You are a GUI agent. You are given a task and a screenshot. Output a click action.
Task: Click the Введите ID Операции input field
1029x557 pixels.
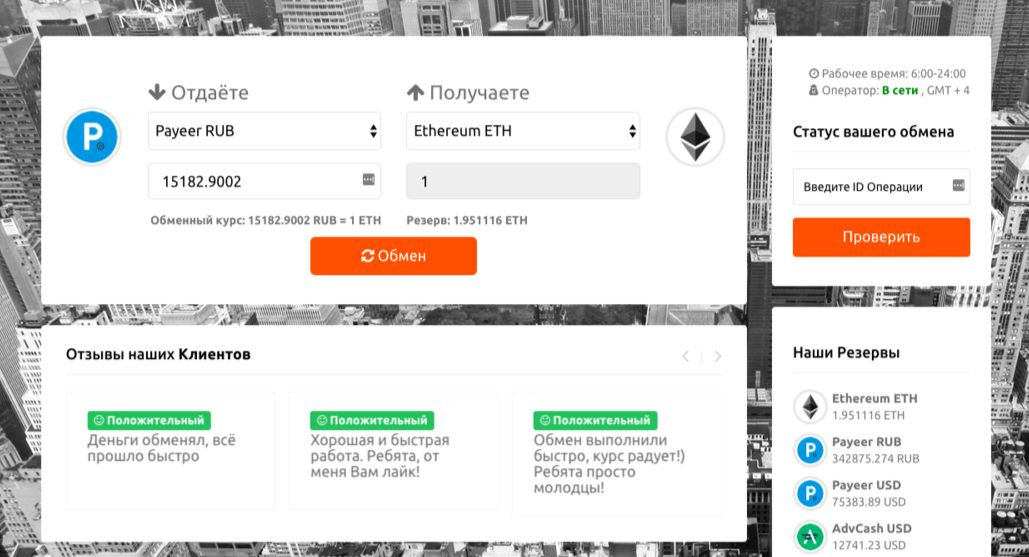click(x=881, y=187)
